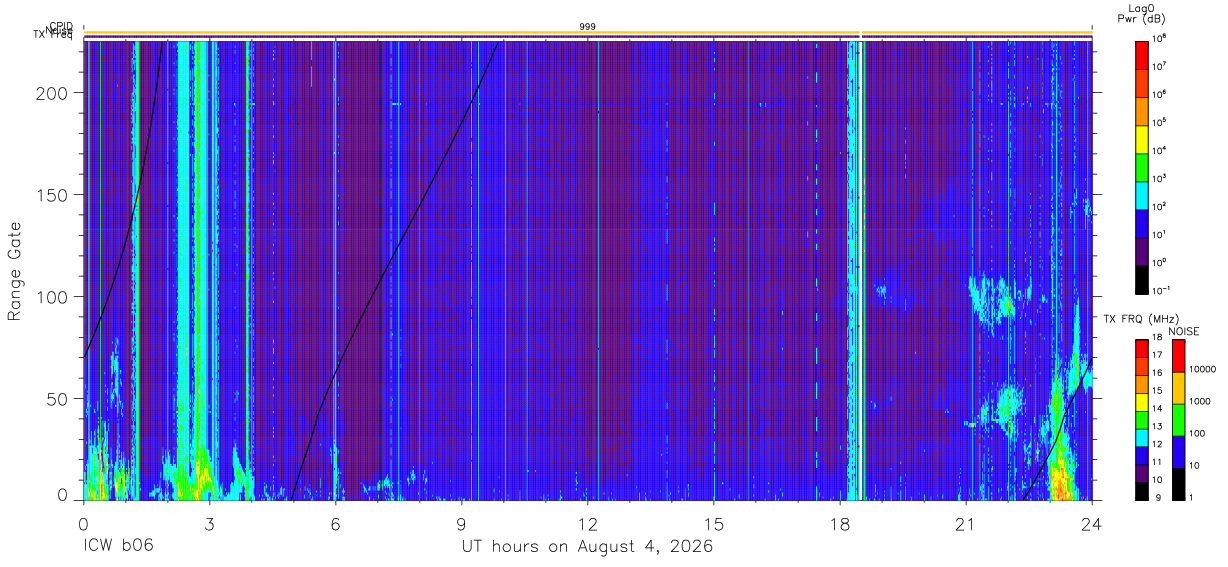Click the orange segment of the NOISE colorbar
1228x567 pixels.
click(1178, 387)
